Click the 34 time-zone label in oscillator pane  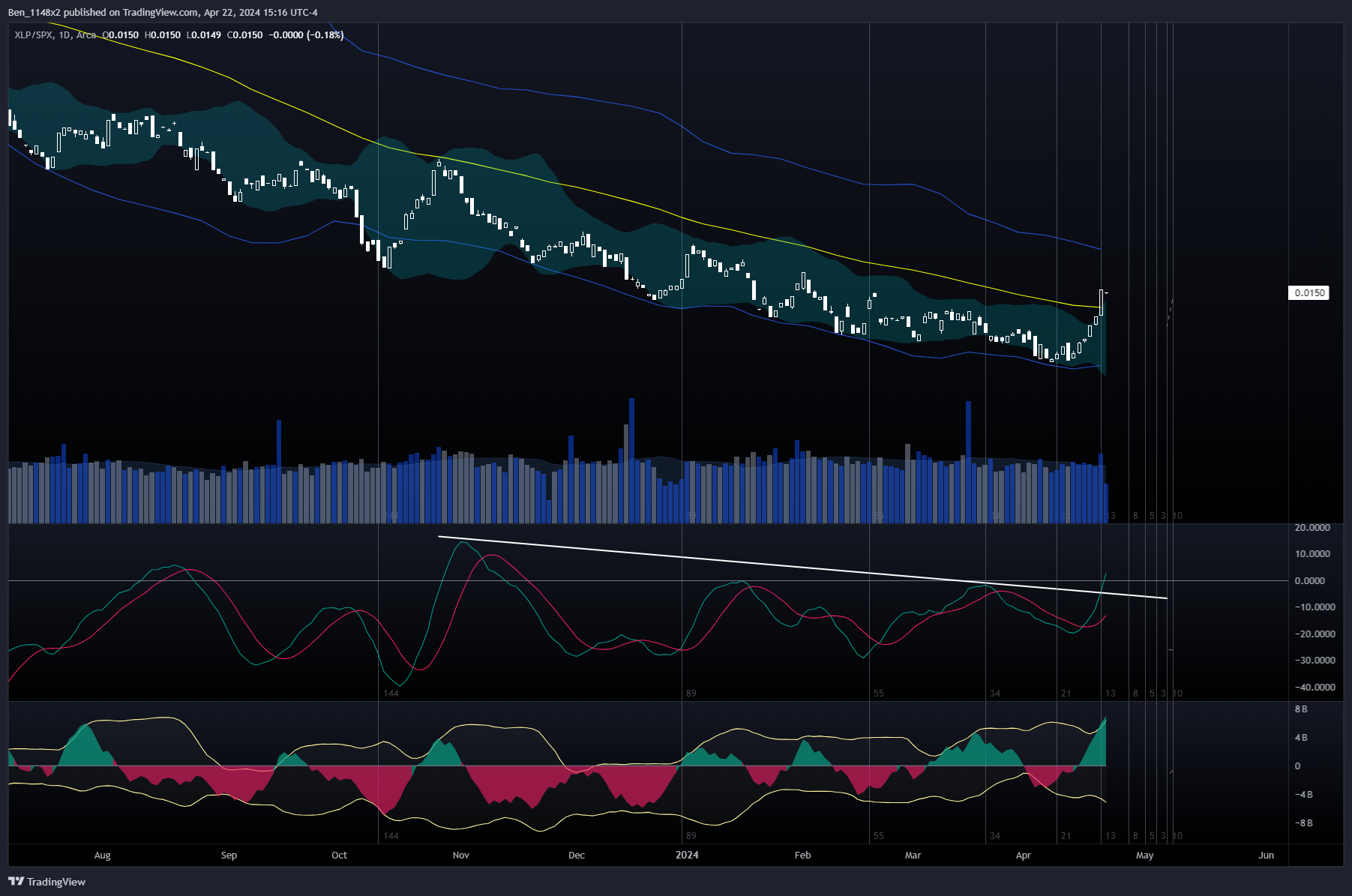(995, 694)
